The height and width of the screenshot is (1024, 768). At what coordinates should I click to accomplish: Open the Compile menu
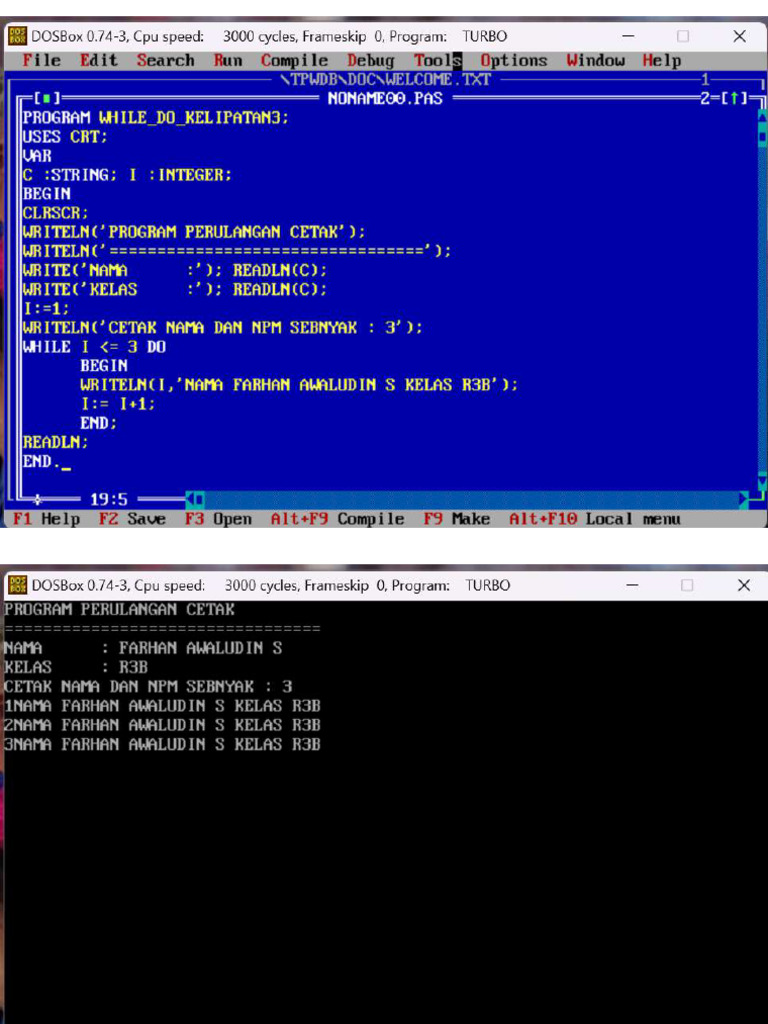(295, 61)
